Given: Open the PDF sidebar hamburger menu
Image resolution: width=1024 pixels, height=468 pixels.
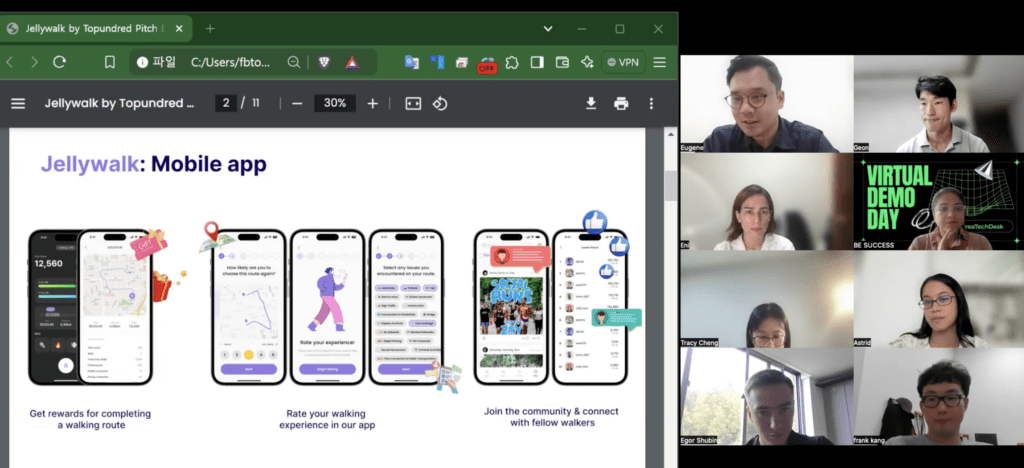Looking at the screenshot, I should coord(18,103).
